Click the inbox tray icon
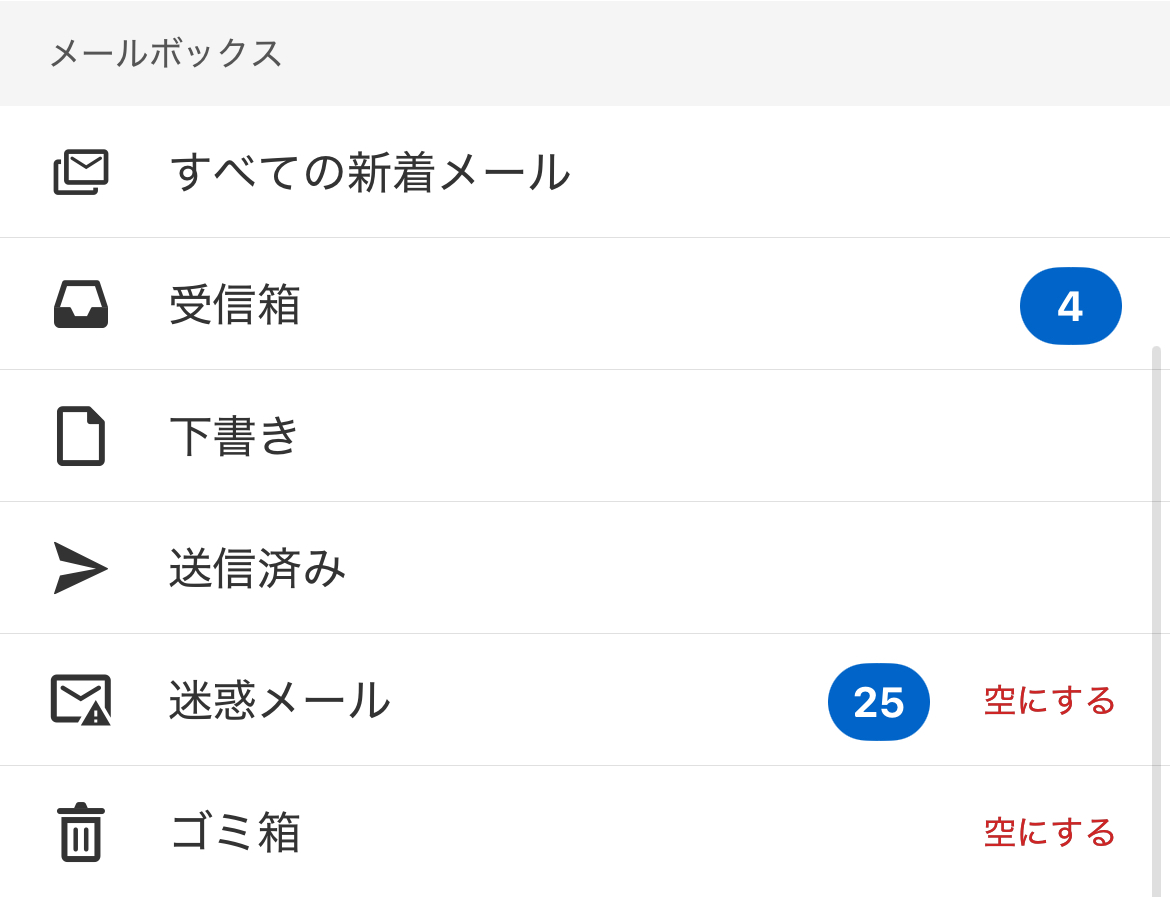Image resolution: width=1170 pixels, height=897 pixels. click(81, 304)
